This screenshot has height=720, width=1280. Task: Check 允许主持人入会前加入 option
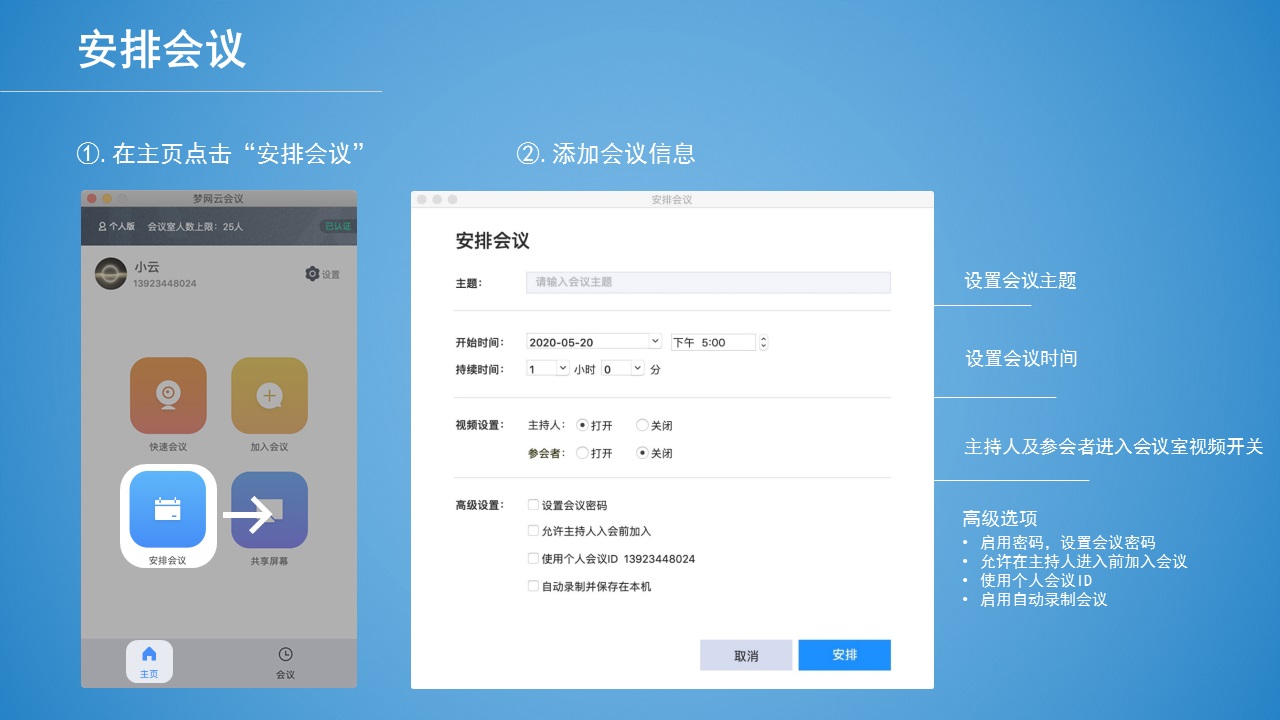533,531
